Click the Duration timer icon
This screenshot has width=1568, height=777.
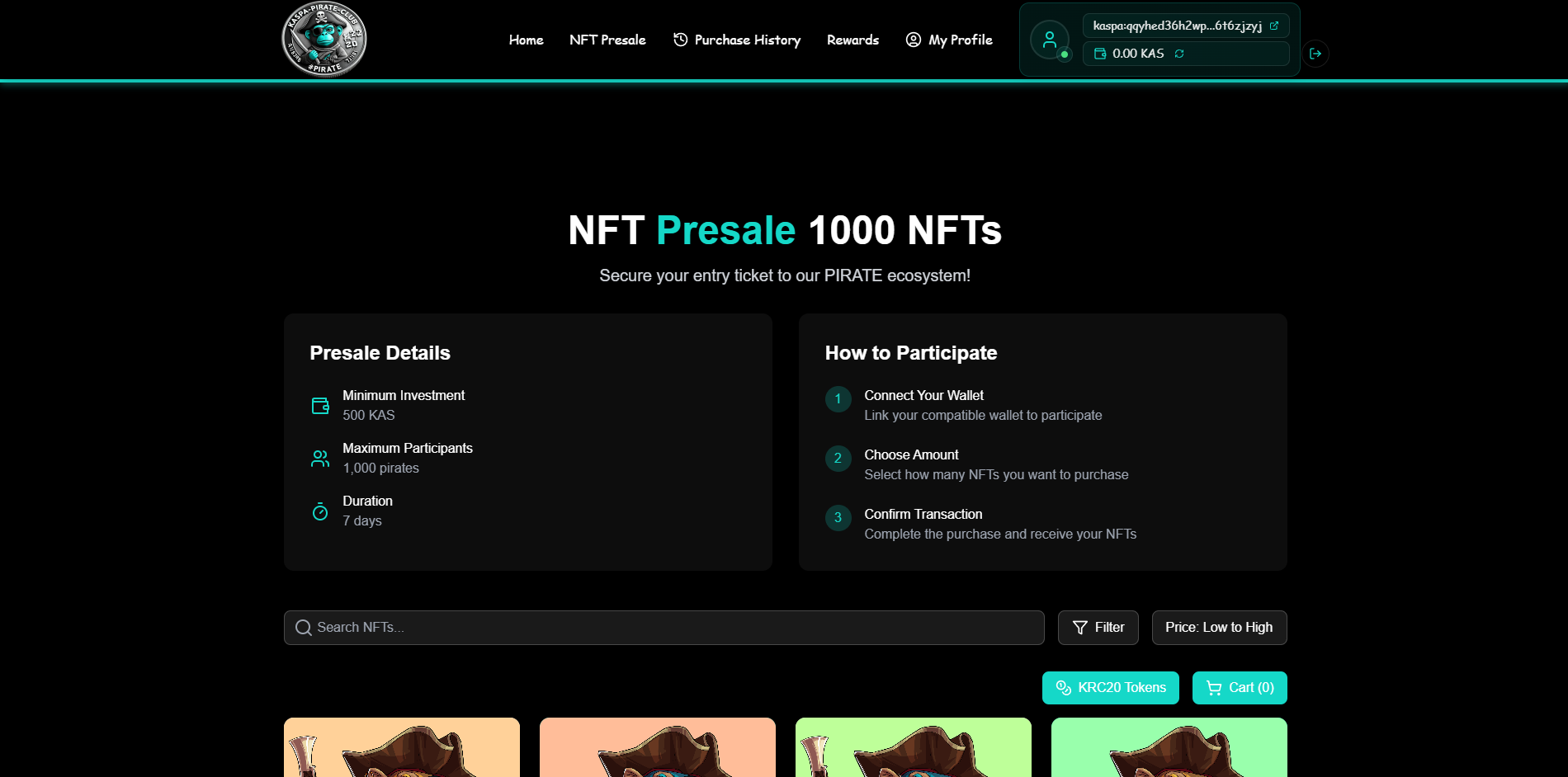point(320,511)
